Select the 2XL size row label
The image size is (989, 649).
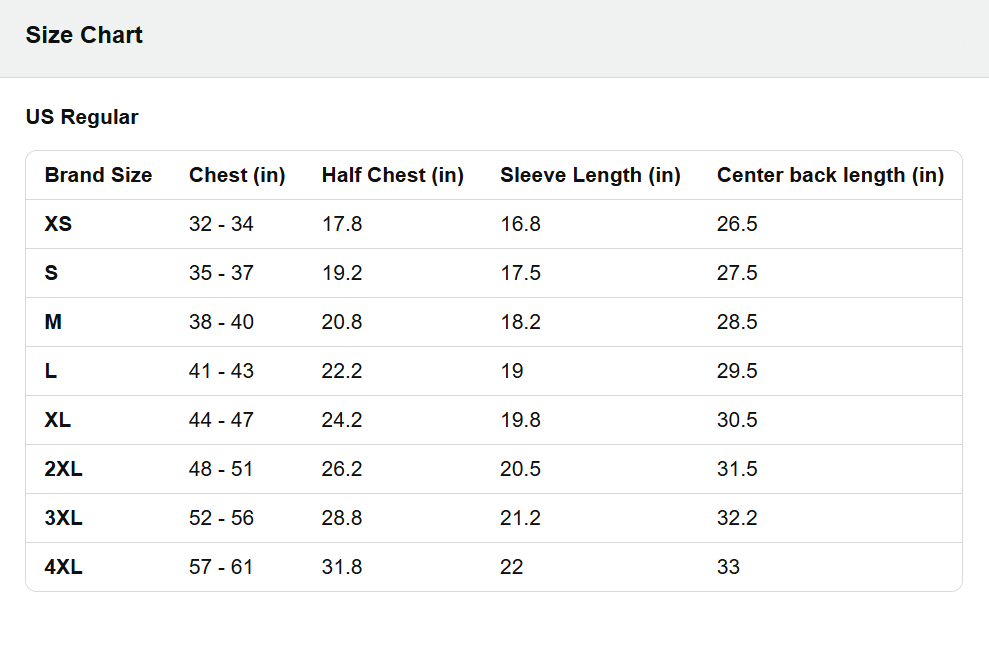point(63,469)
